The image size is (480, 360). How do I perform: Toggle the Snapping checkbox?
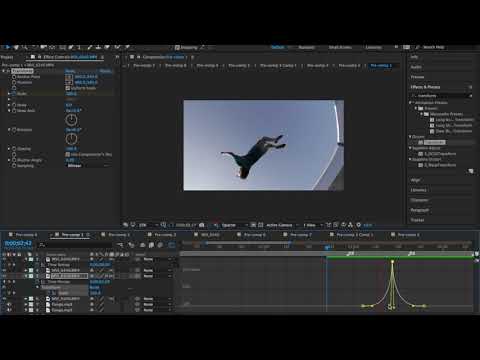[177, 48]
